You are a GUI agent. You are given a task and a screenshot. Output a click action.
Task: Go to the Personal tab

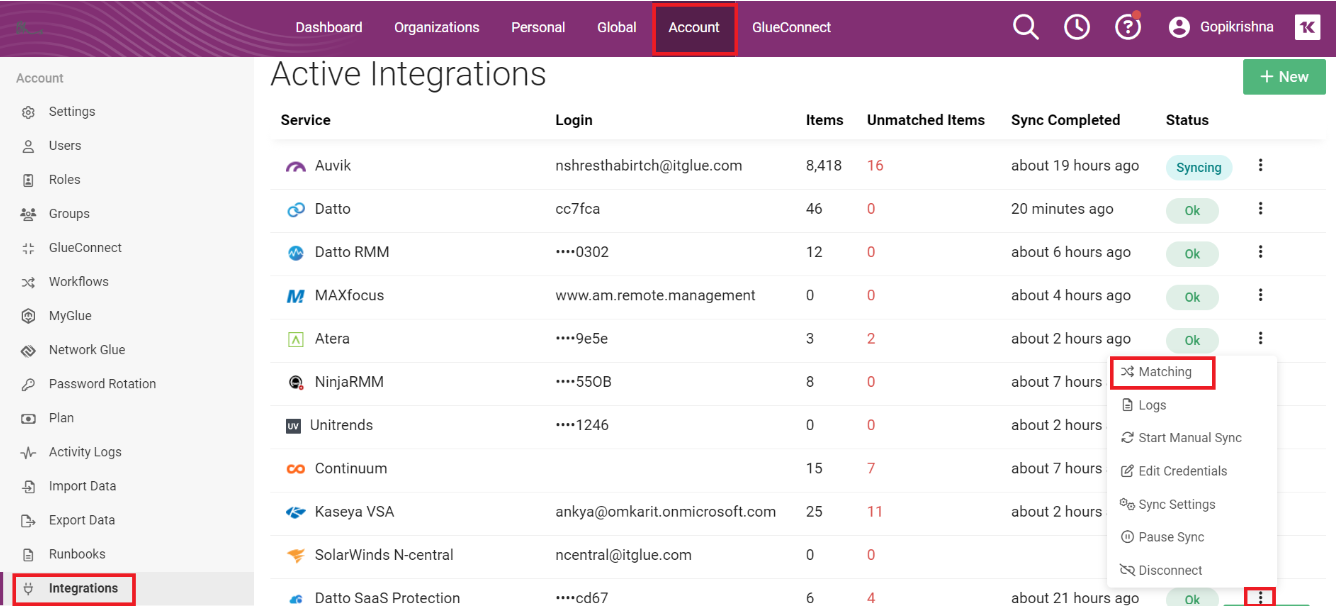pos(538,27)
